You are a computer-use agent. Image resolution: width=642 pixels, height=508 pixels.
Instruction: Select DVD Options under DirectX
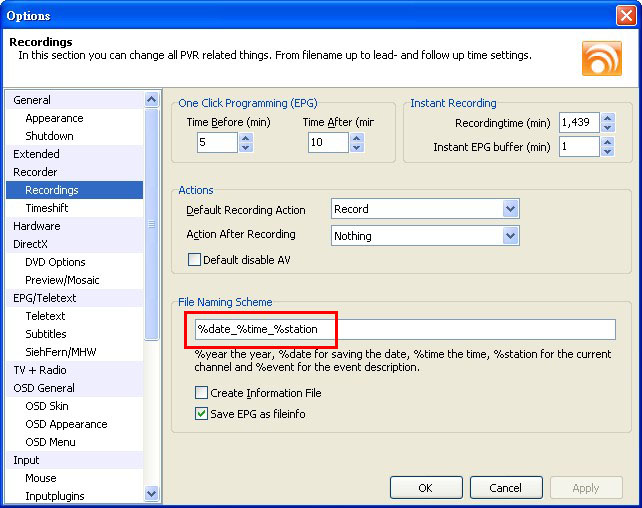(55, 262)
